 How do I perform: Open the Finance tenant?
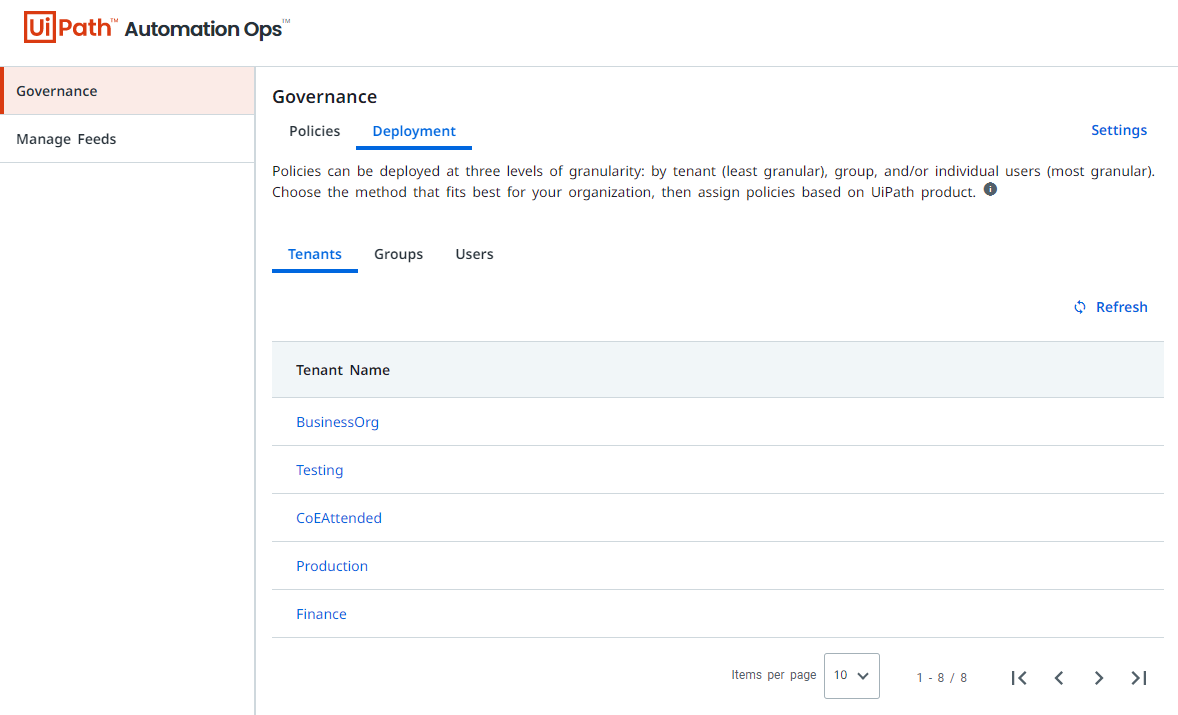[322, 614]
